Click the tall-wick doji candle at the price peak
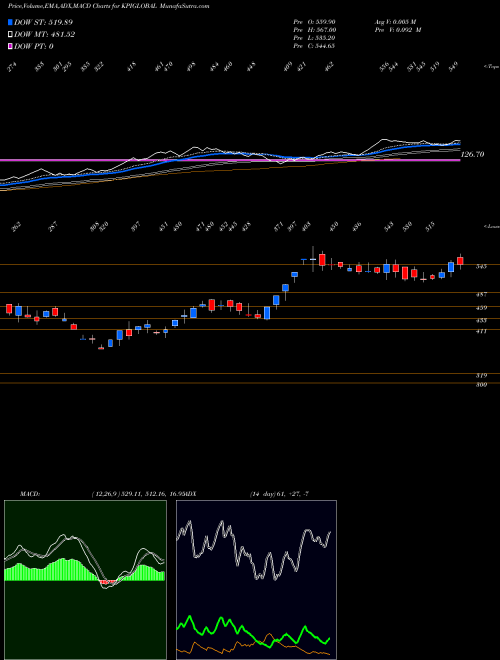This screenshot has width=500, height=660. 313,259
